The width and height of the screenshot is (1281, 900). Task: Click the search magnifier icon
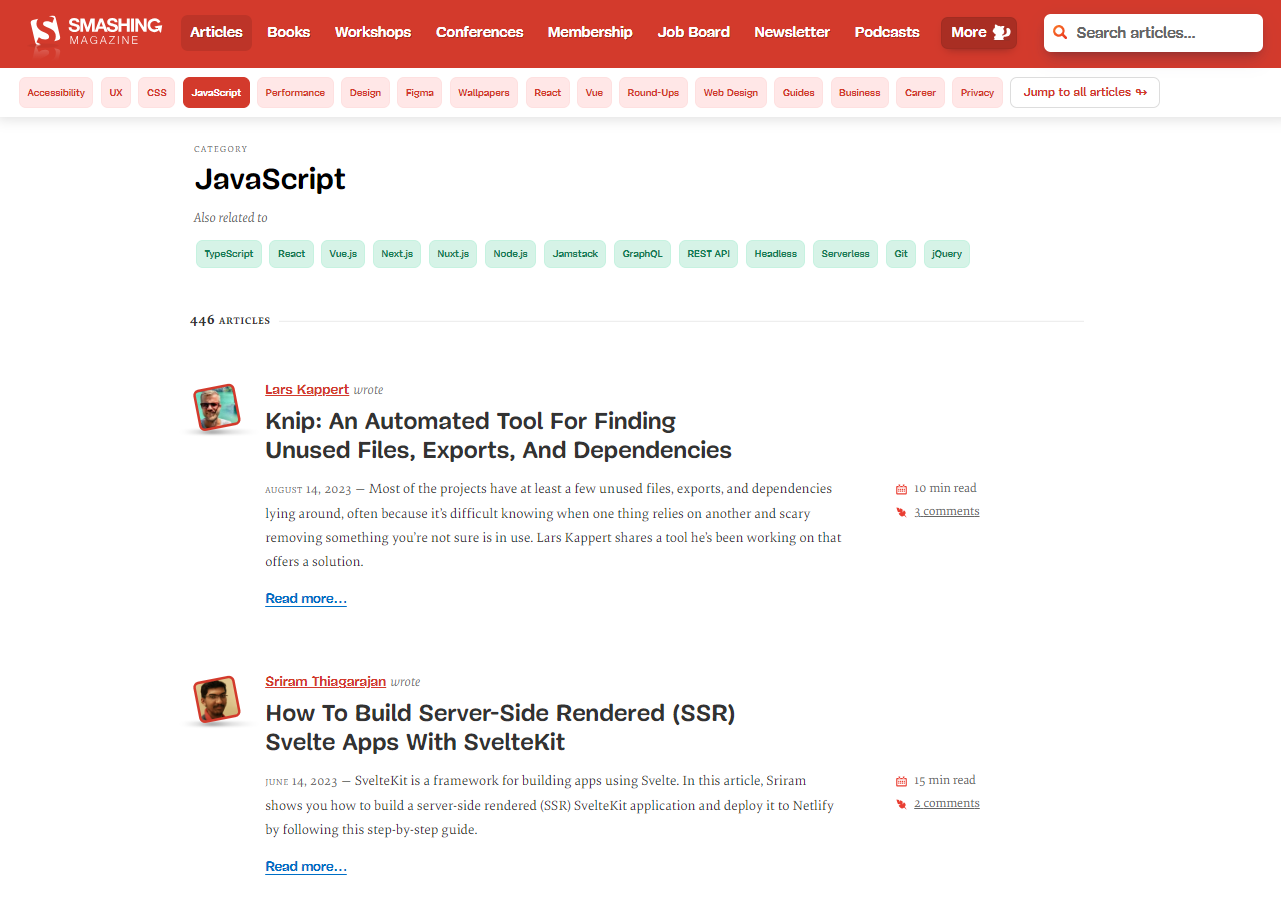pyautogui.click(x=1061, y=33)
